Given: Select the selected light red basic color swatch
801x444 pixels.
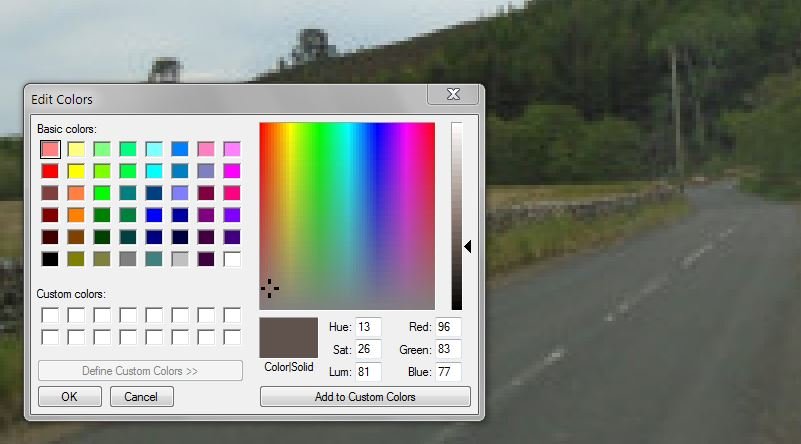Looking at the screenshot, I should (50, 149).
